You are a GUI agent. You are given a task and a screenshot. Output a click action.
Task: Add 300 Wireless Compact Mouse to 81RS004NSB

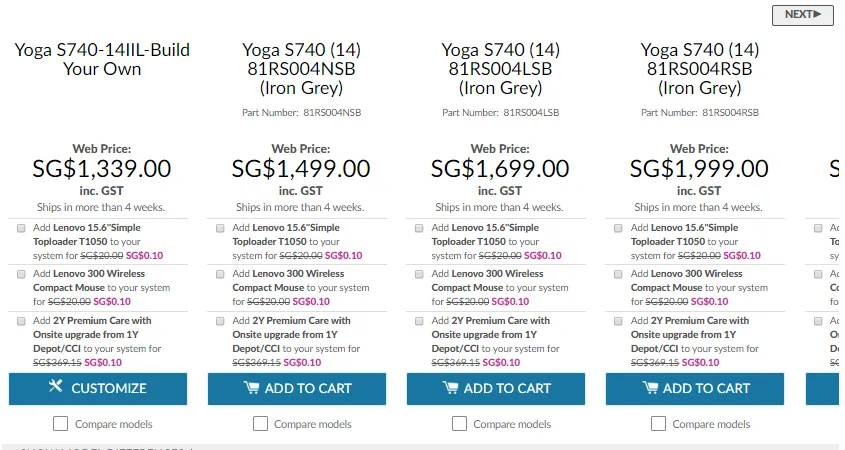pyautogui.click(x=221, y=274)
